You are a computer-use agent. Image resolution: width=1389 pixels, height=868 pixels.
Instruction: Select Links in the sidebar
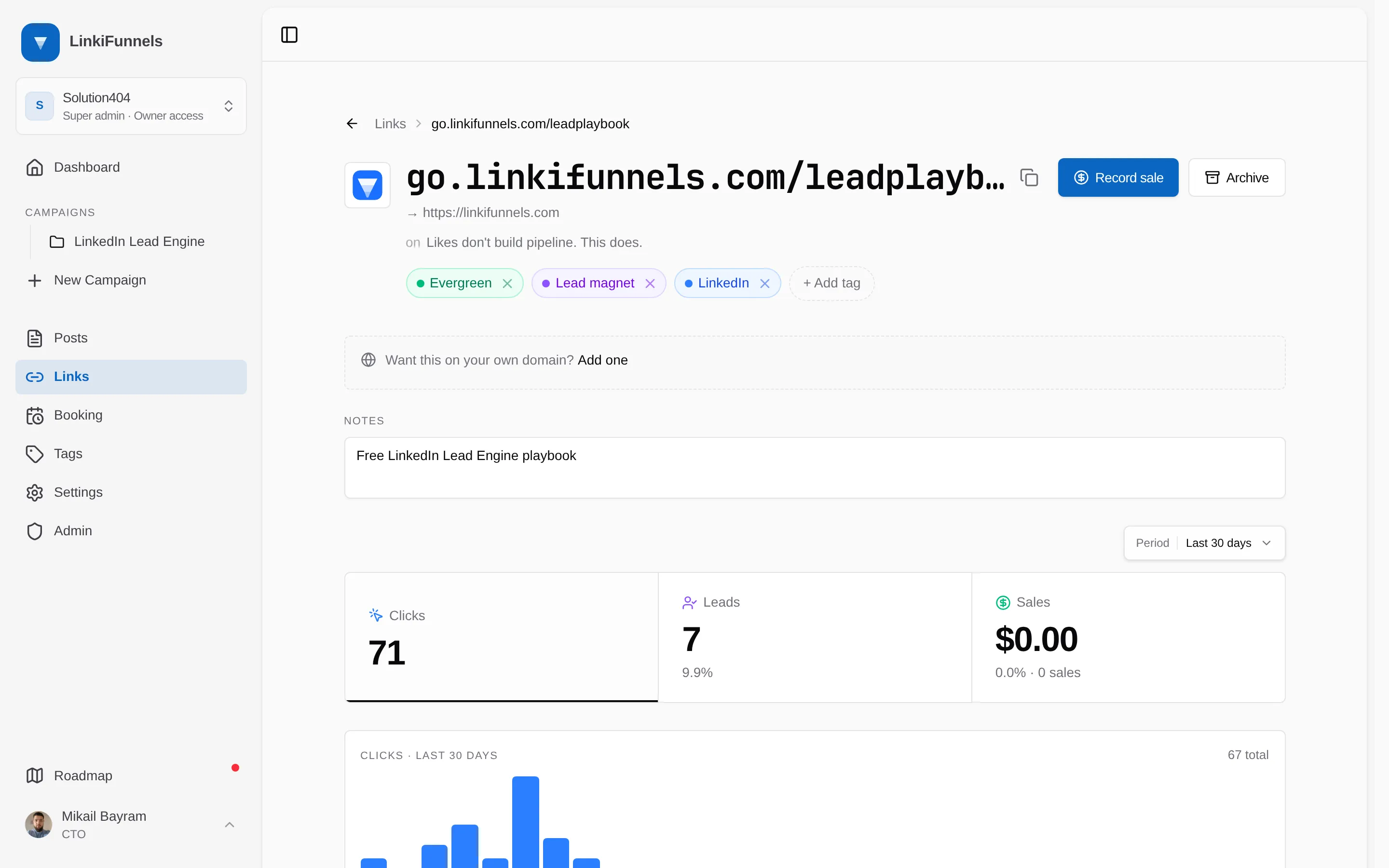point(132,377)
